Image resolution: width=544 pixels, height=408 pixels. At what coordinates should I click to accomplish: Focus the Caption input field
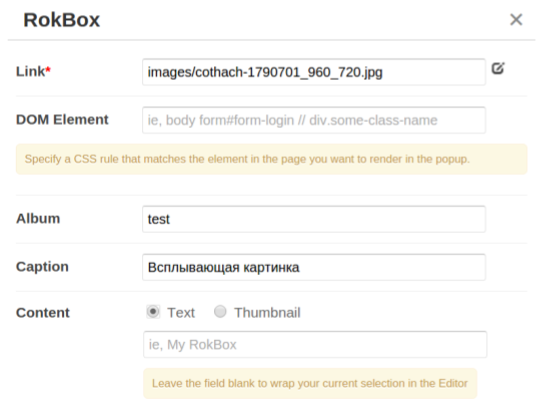click(x=314, y=267)
